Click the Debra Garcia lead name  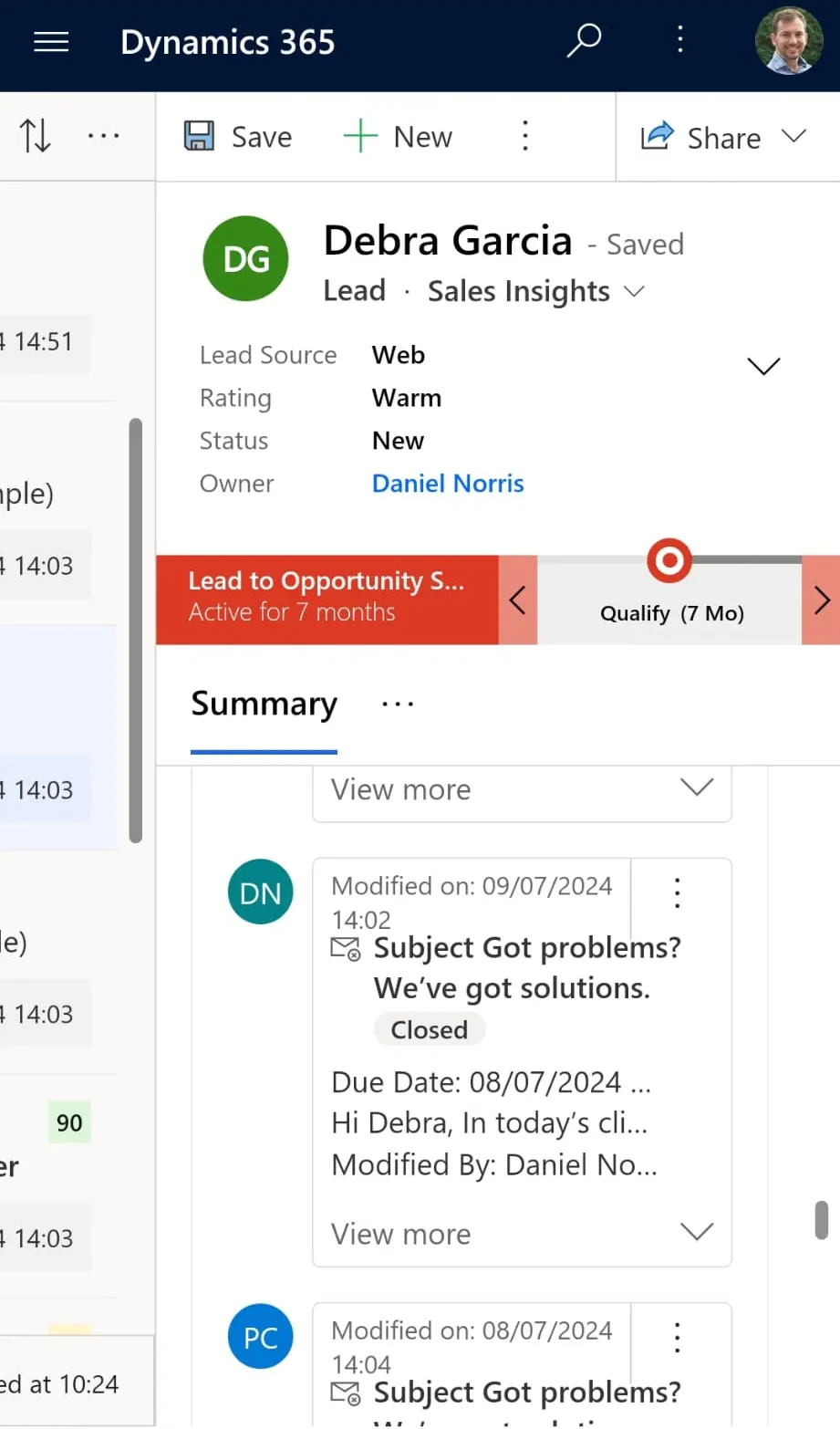point(448,241)
